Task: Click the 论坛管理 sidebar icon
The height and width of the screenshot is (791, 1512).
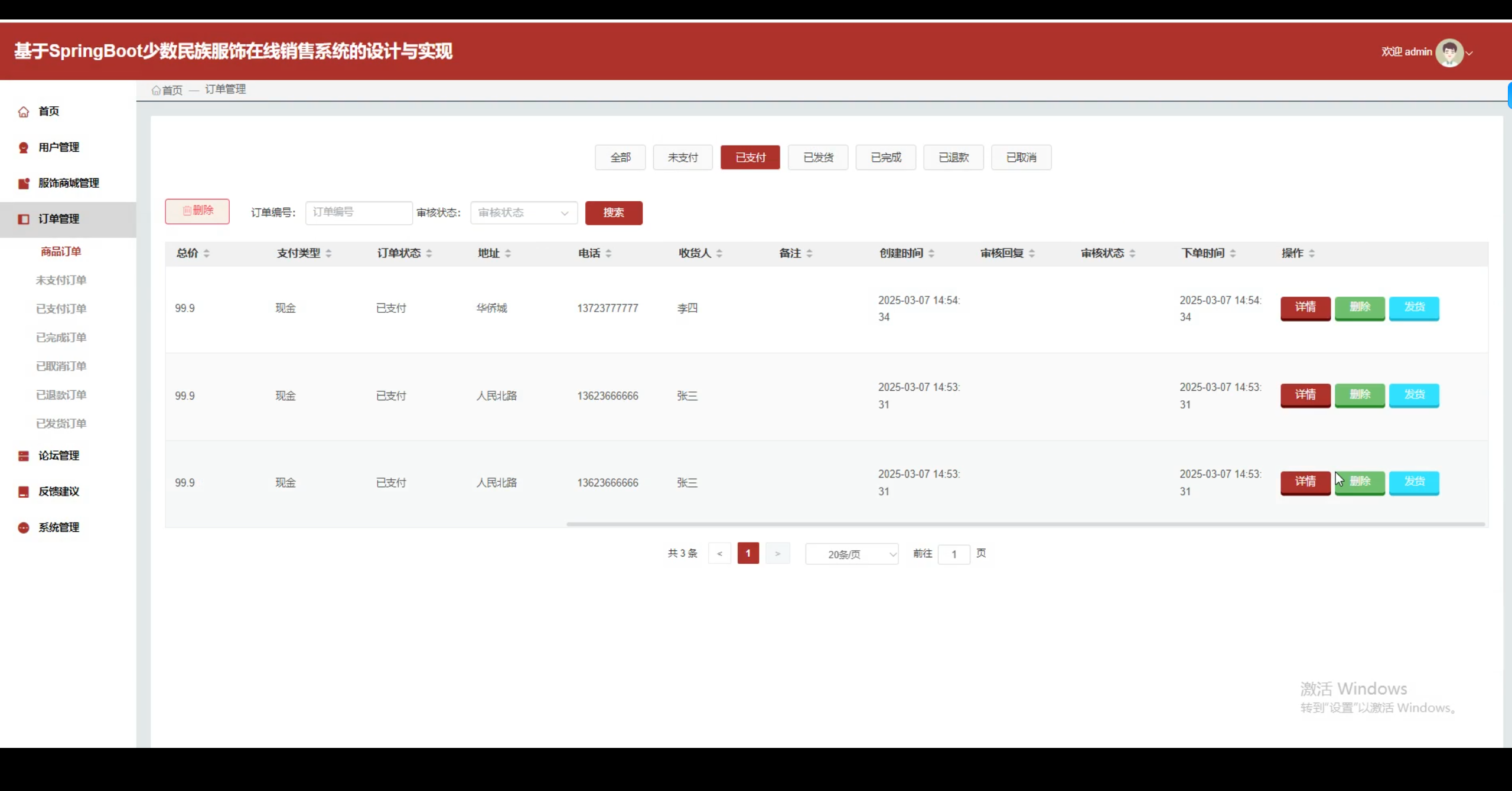Action: coord(24,456)
